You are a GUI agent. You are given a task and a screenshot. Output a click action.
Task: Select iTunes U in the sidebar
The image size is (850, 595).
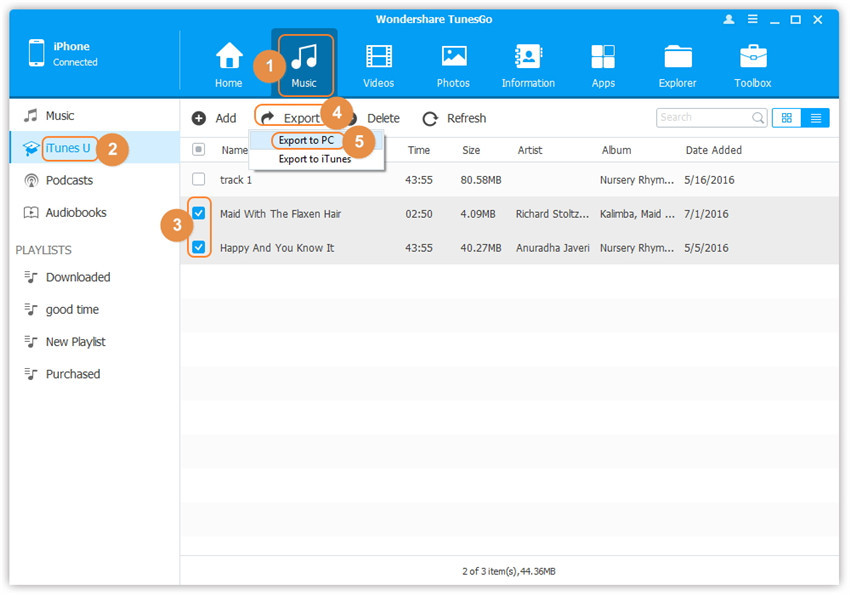tap(94, 148)
